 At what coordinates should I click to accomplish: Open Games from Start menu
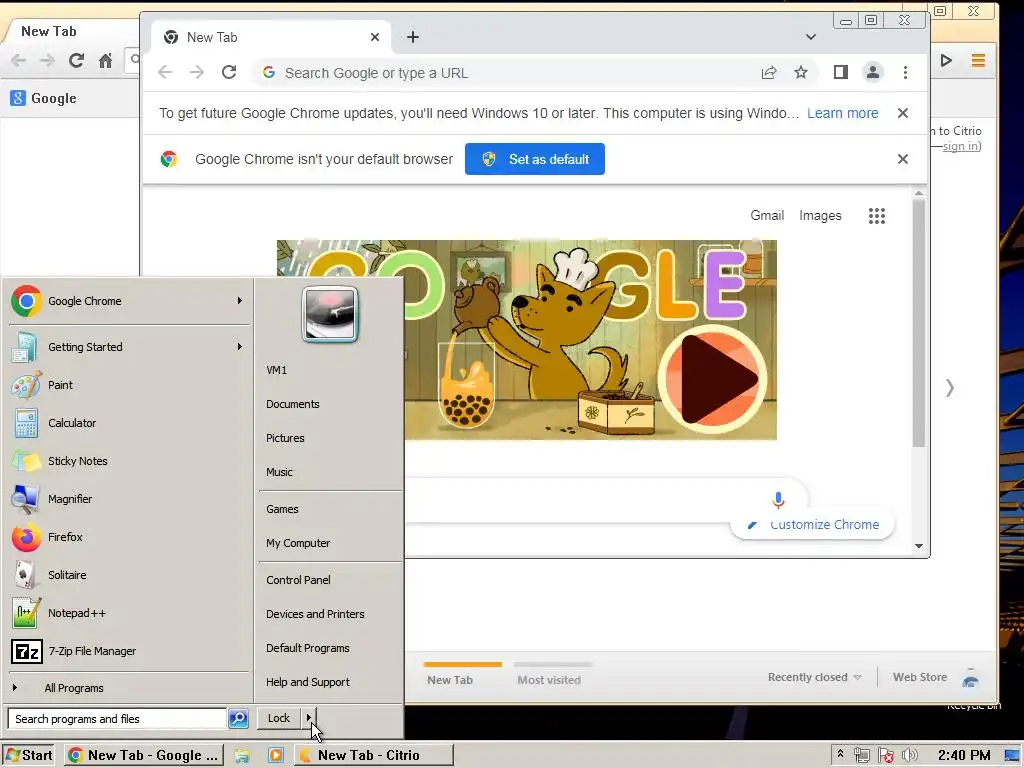(x=282, y=509)
